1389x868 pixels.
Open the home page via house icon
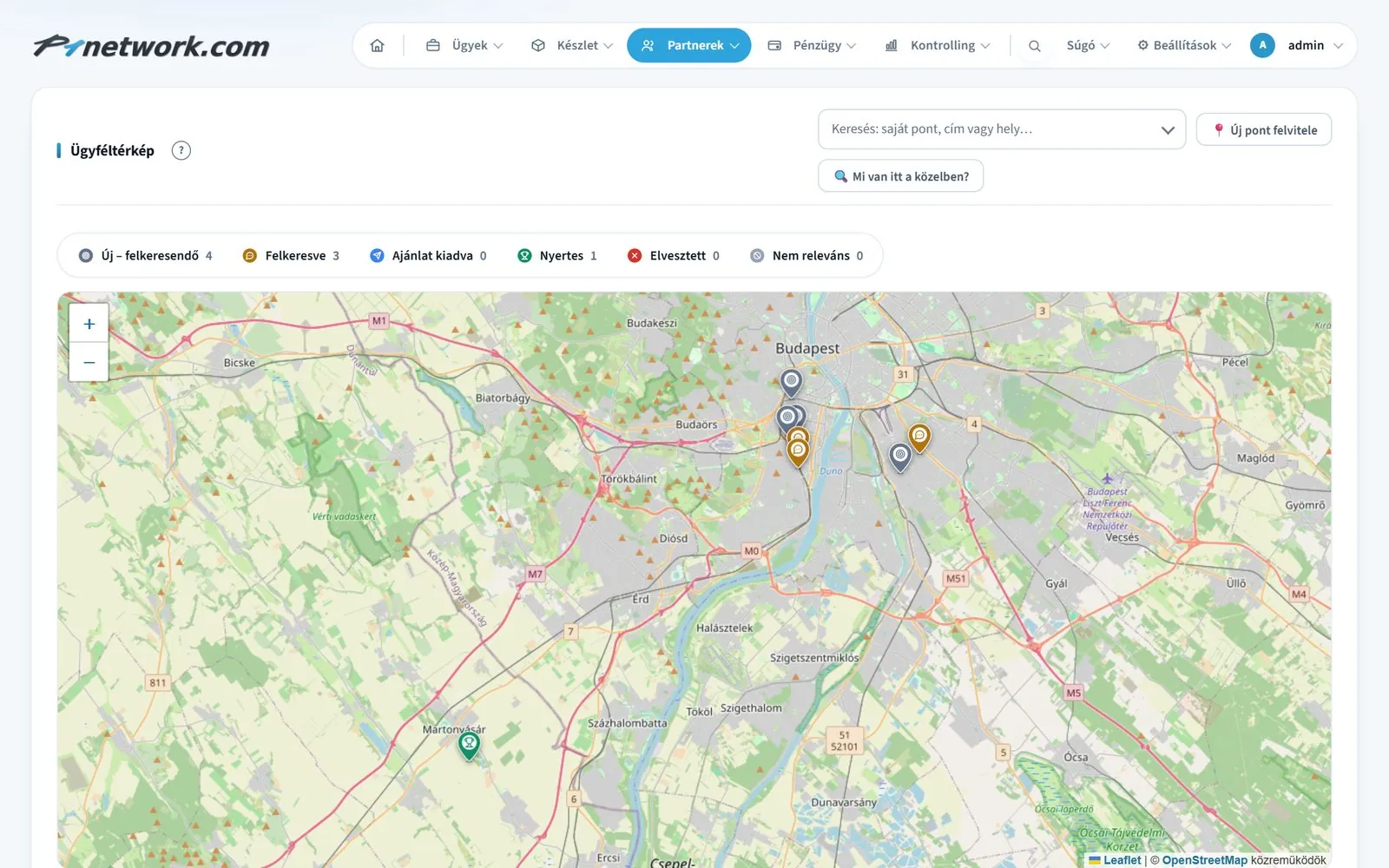(377, 45)
